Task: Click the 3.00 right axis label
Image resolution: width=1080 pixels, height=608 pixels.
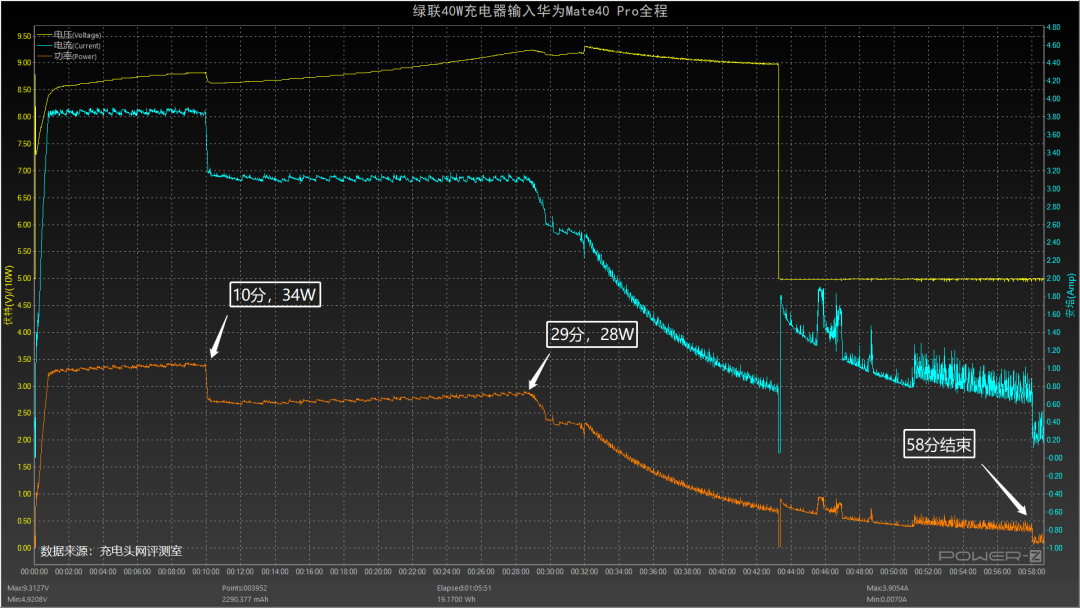Action: pyautogui.click(x=1053, y=189)
